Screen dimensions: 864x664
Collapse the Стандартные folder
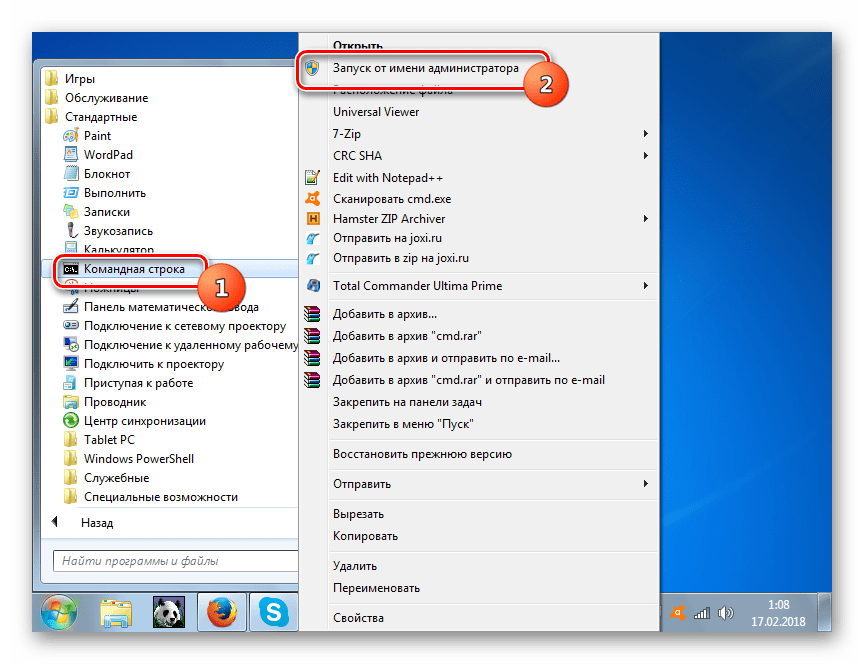point(101,117)
